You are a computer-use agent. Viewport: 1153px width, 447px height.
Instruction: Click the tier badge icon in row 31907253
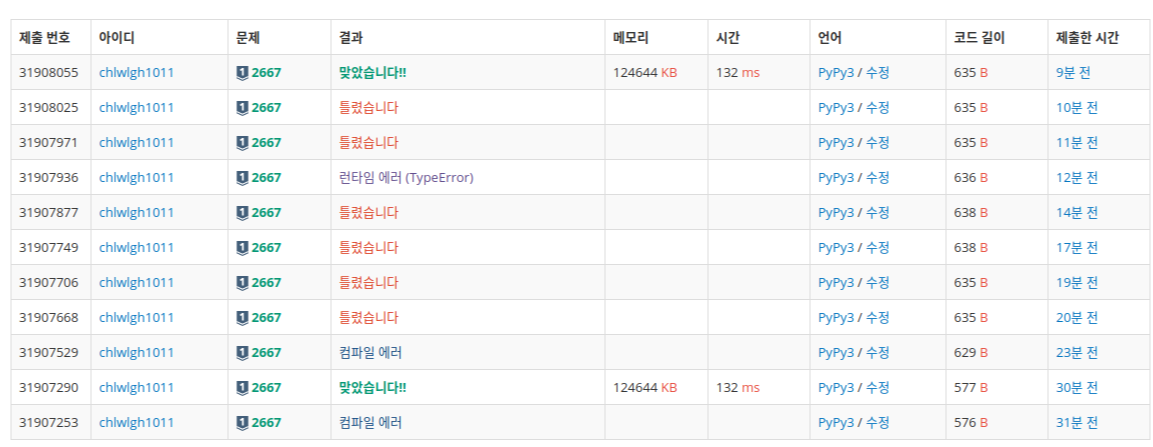coord(242,423)
